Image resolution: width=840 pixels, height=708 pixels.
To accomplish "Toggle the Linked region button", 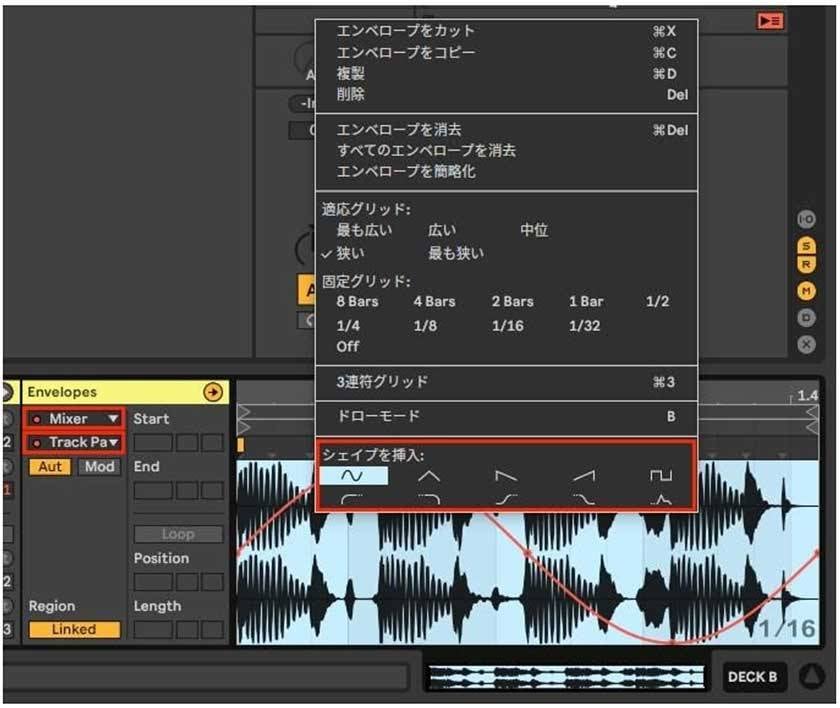I will 73,629.
